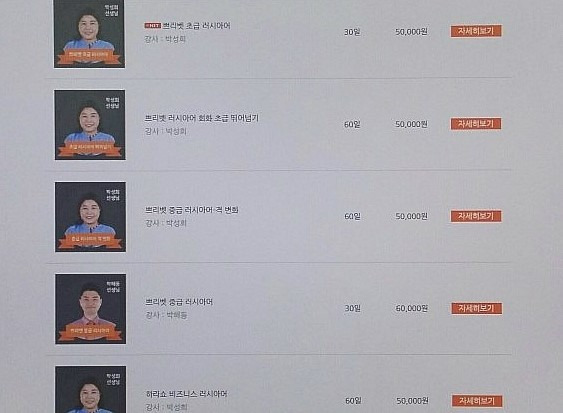The width and height of the screenshot is (563, 413).
Task: Click the HOT badge beside 쁘리벳 초급 러시아어
Action: click(x=152, y=25)
